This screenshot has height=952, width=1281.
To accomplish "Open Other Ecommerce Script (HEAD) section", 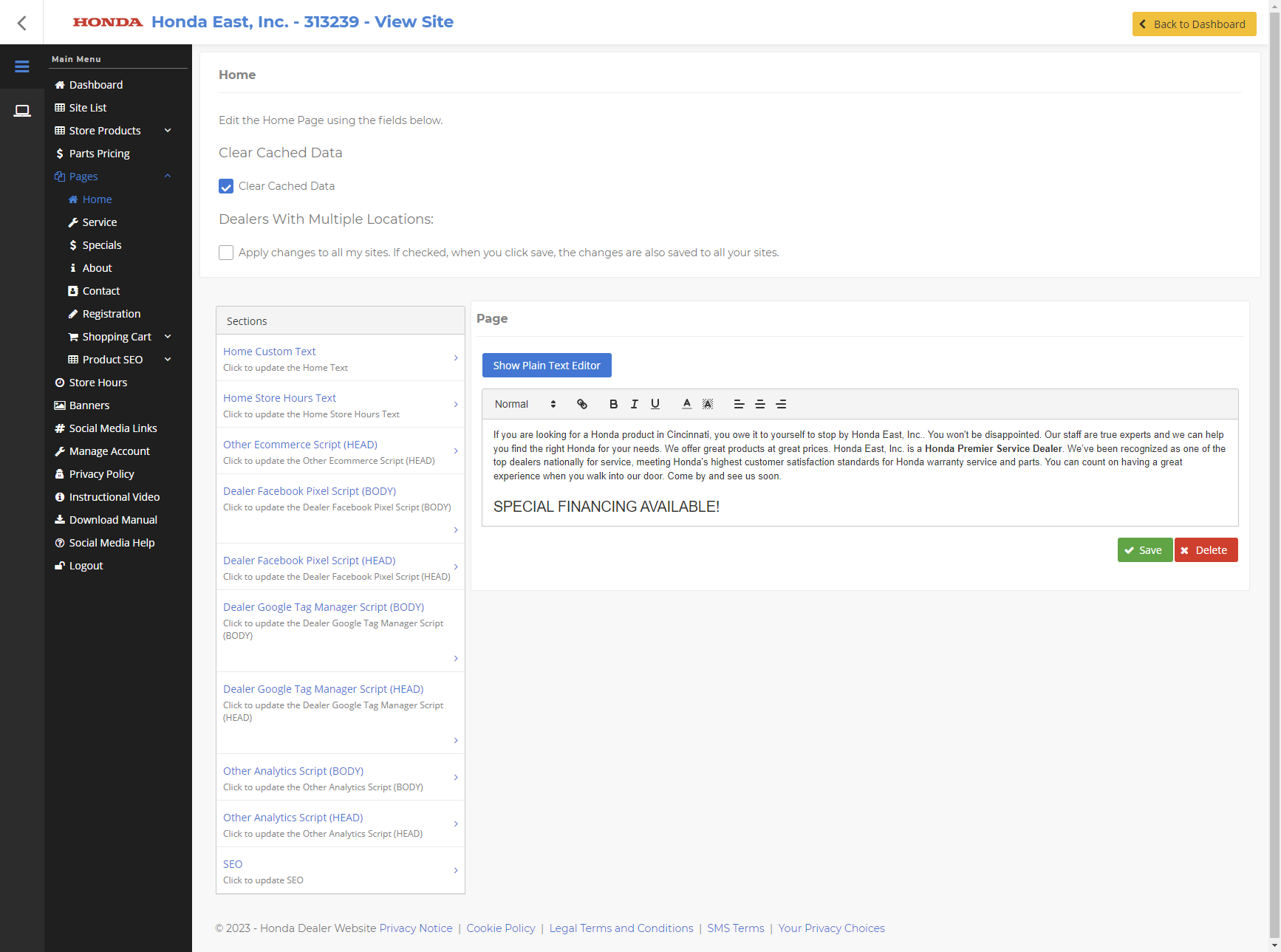I will click(x=341, y=451).
